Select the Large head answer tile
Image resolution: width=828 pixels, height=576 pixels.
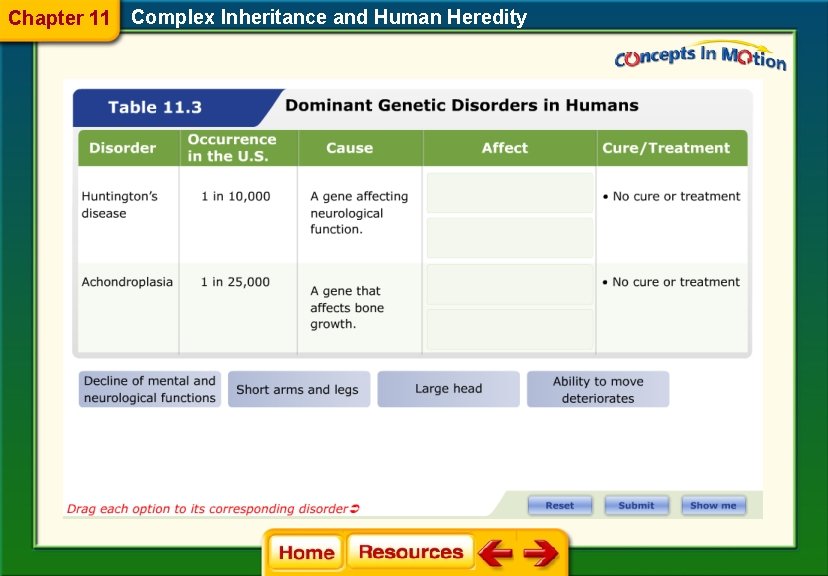coord(447,388)
